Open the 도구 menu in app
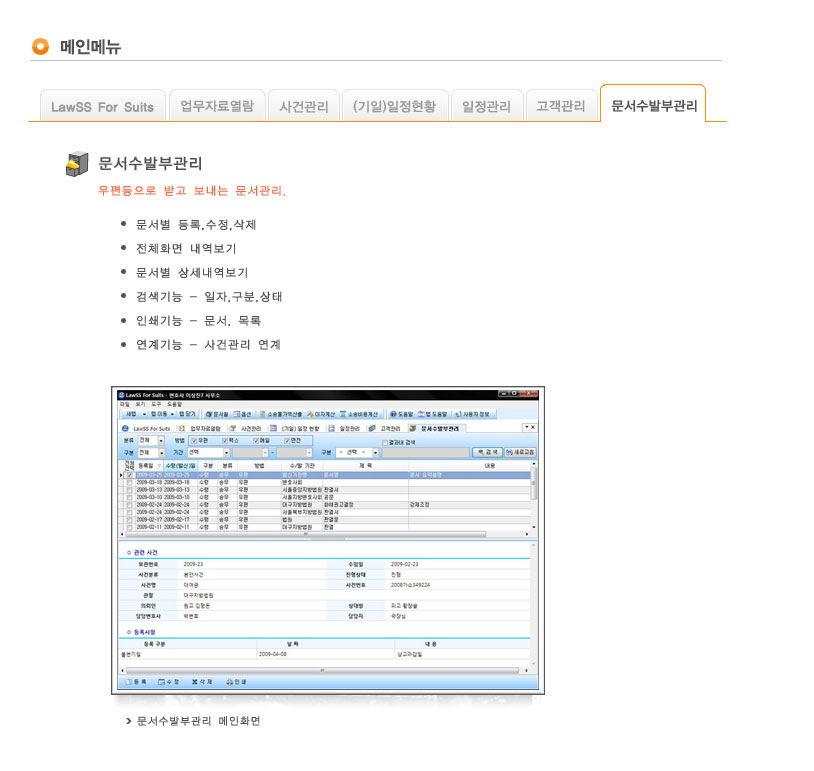The height and width of the screenshot is (771, 814). 156,404
